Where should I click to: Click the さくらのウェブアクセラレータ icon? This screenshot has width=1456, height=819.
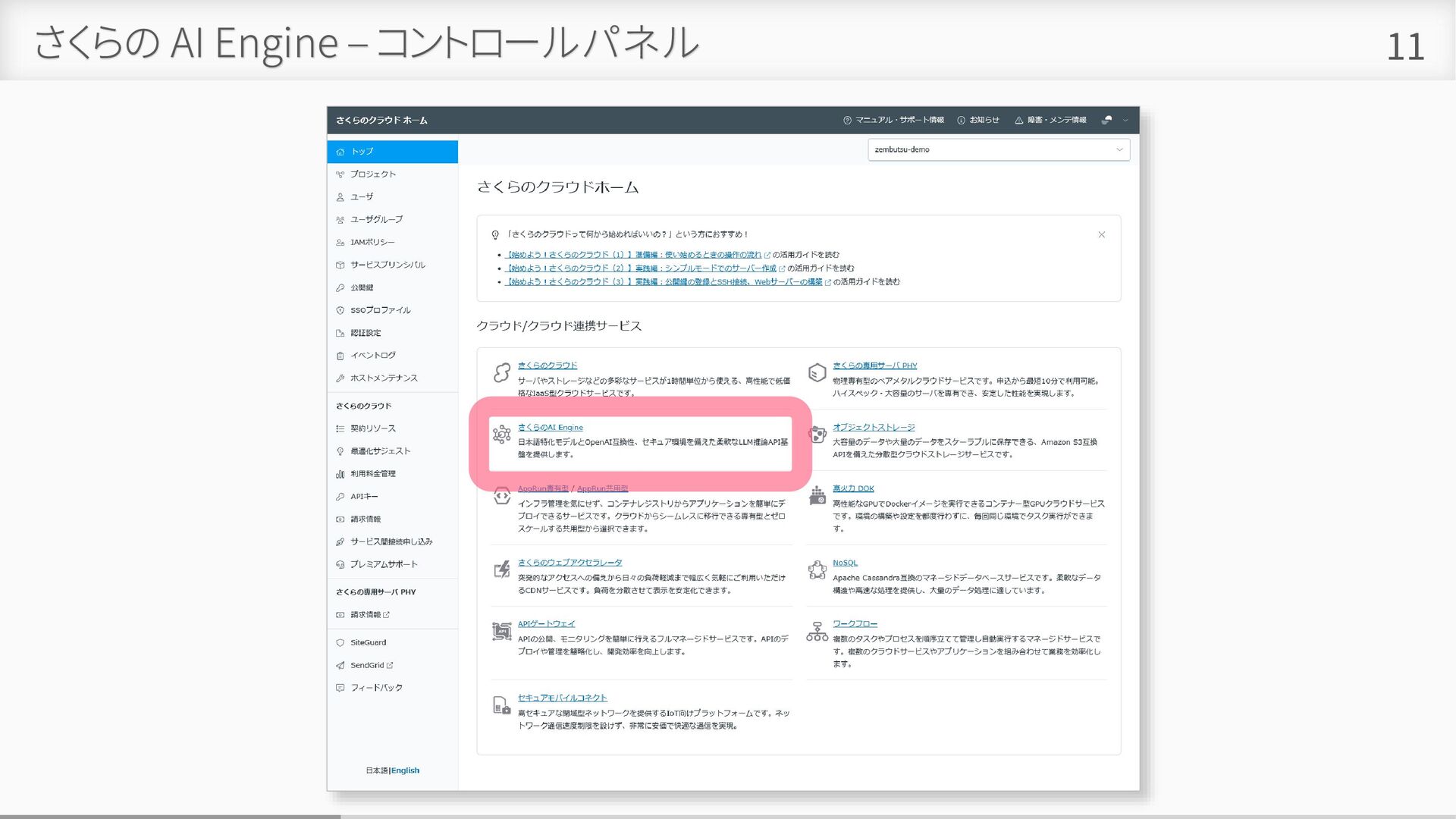(x=501, y=570)
